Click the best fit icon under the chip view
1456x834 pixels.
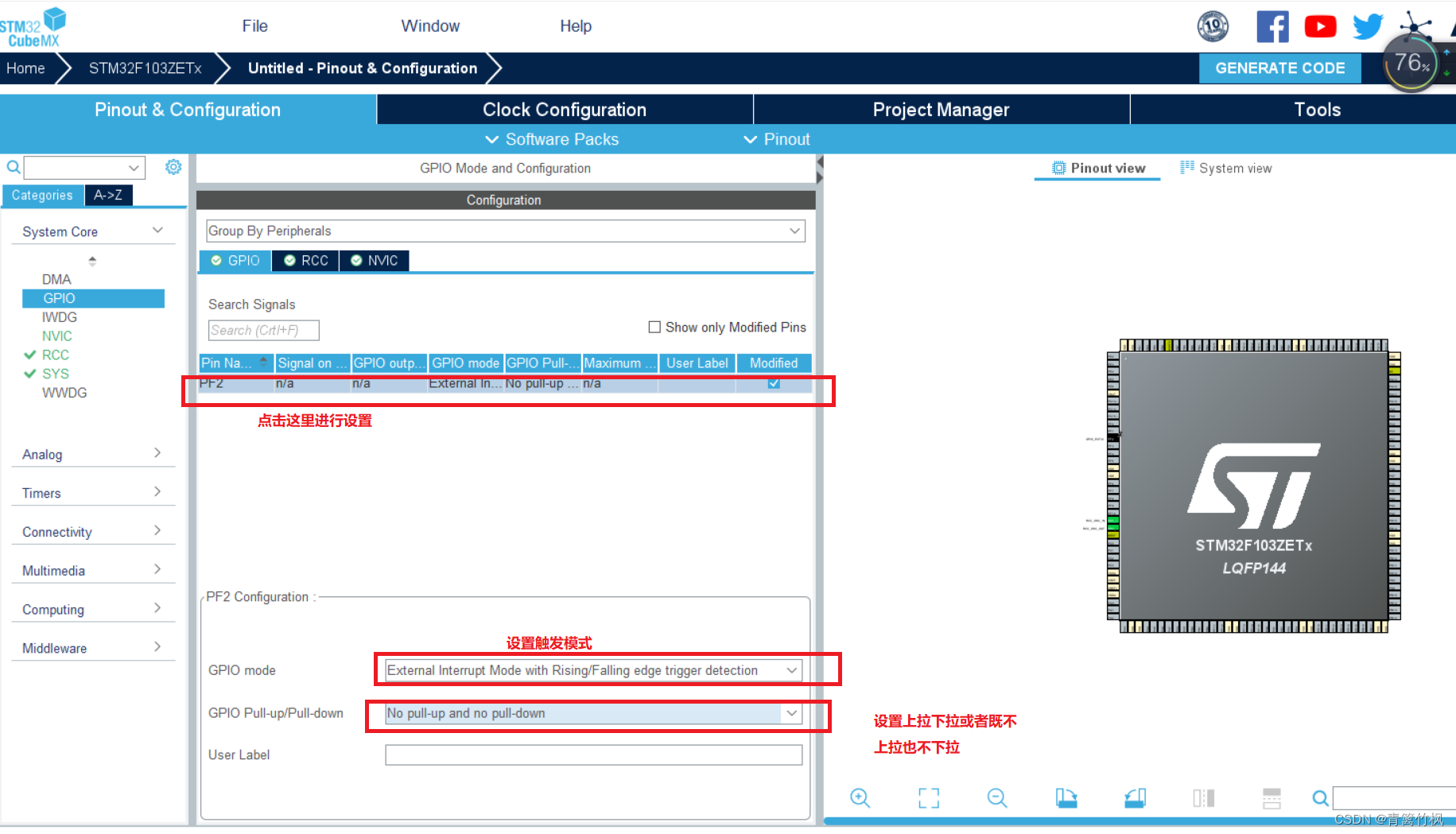coord(928,798)
